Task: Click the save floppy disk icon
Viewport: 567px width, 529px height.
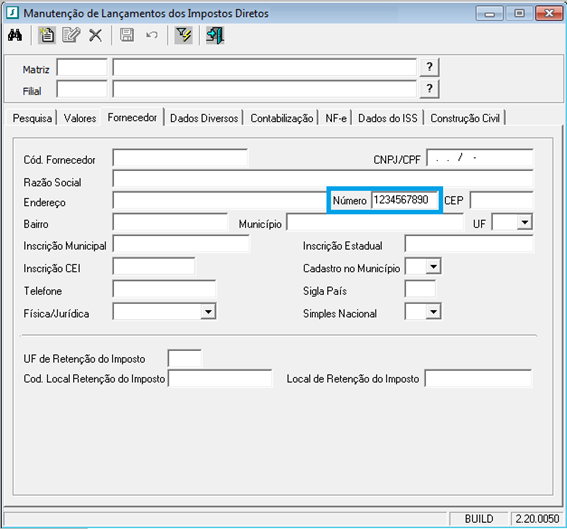Action: (x=127, y=35)
